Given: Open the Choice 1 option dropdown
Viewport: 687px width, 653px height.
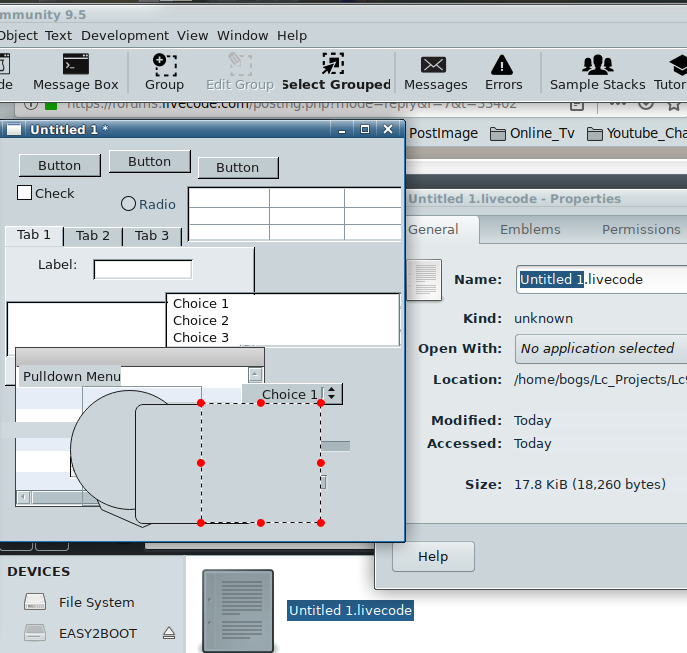Looking at the screenshot, I should tap(292, 394).
